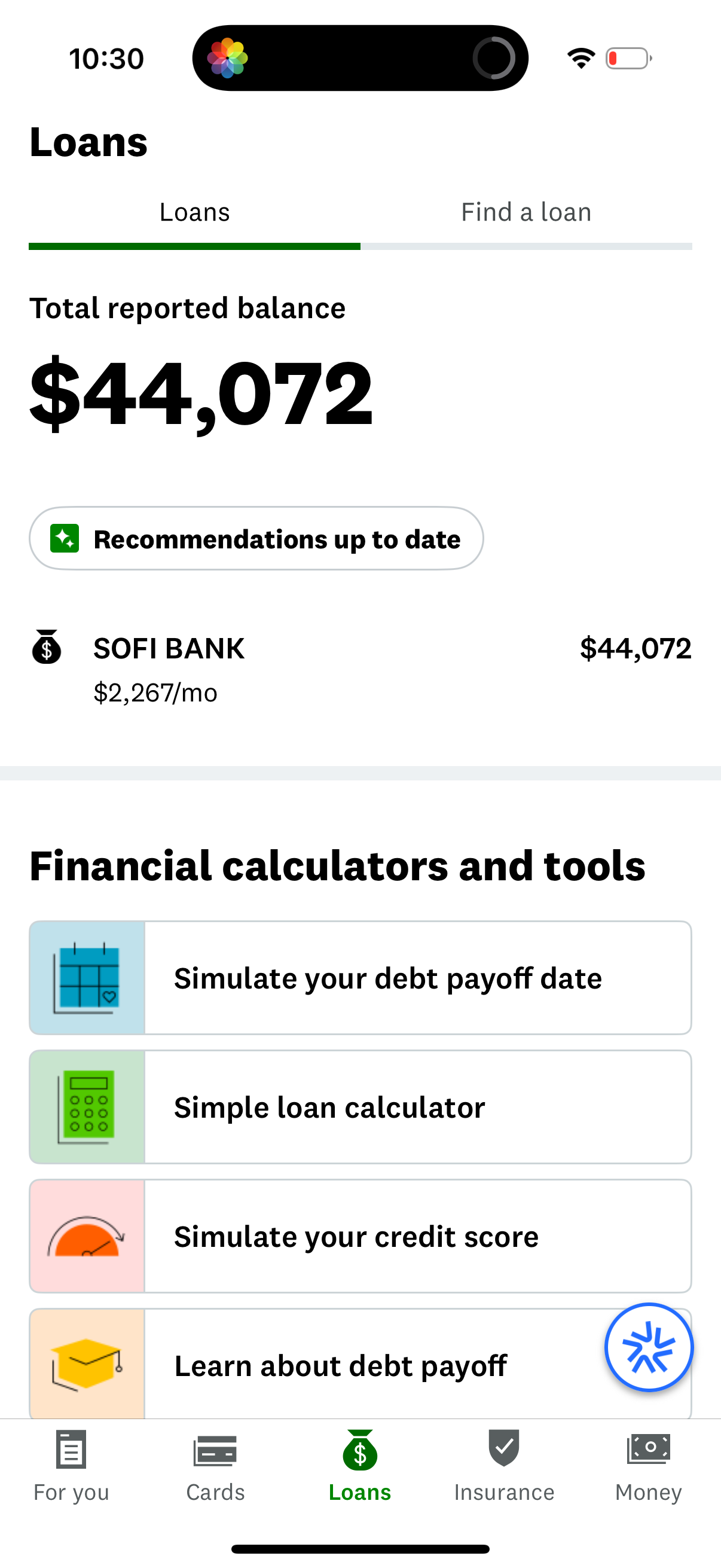Switch to the Find a loan tab

pyautogui.click(x=526, y=212)
